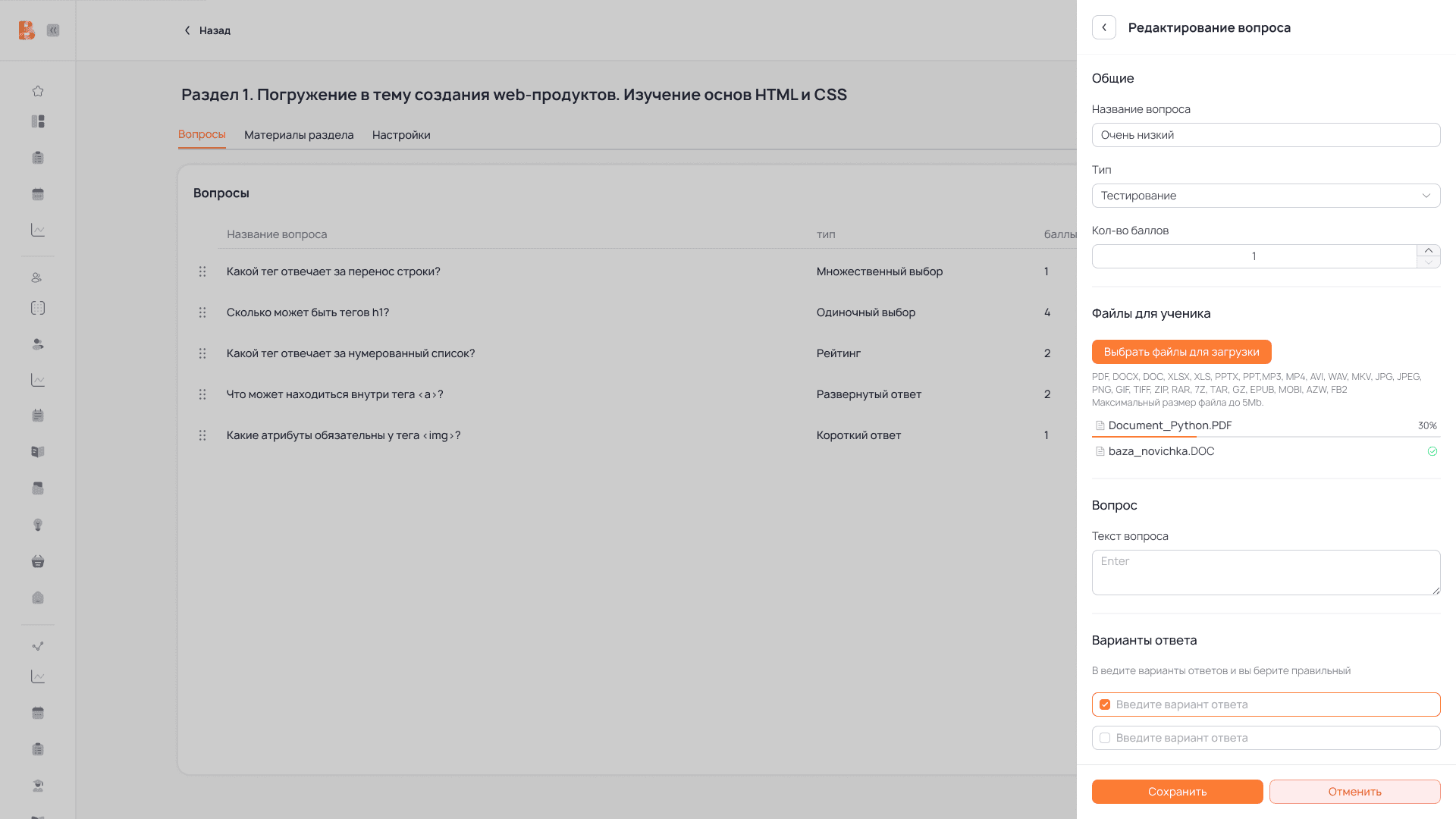The height and width of the screenshot is (819, 1456).
Task: Click back chevron beside Редактирование вопроса
Action: click(1104, 27)
